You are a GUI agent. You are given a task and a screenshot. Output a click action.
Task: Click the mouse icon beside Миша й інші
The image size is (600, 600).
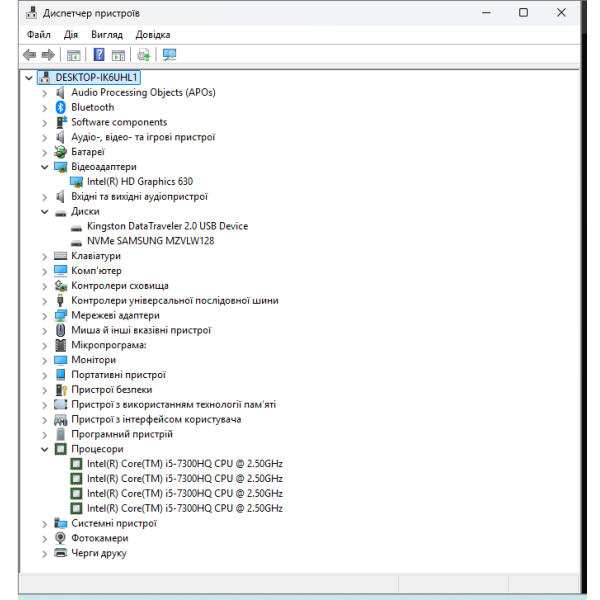(x=60, y=330)
